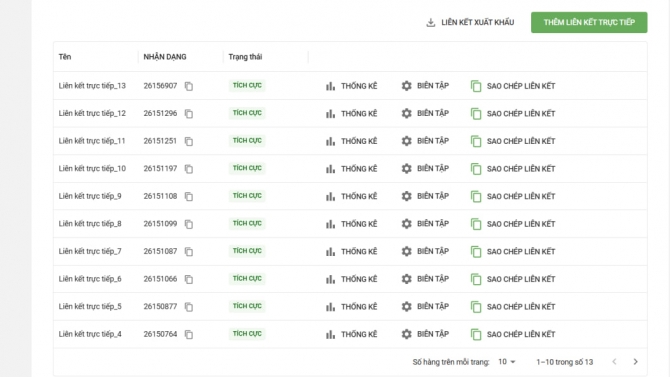This screenshot has height=377, width=670.
Task: Click SAO CHÉP LIÊN KẾT for Liên kết trực tiếp_9
Action: (513, 196)
